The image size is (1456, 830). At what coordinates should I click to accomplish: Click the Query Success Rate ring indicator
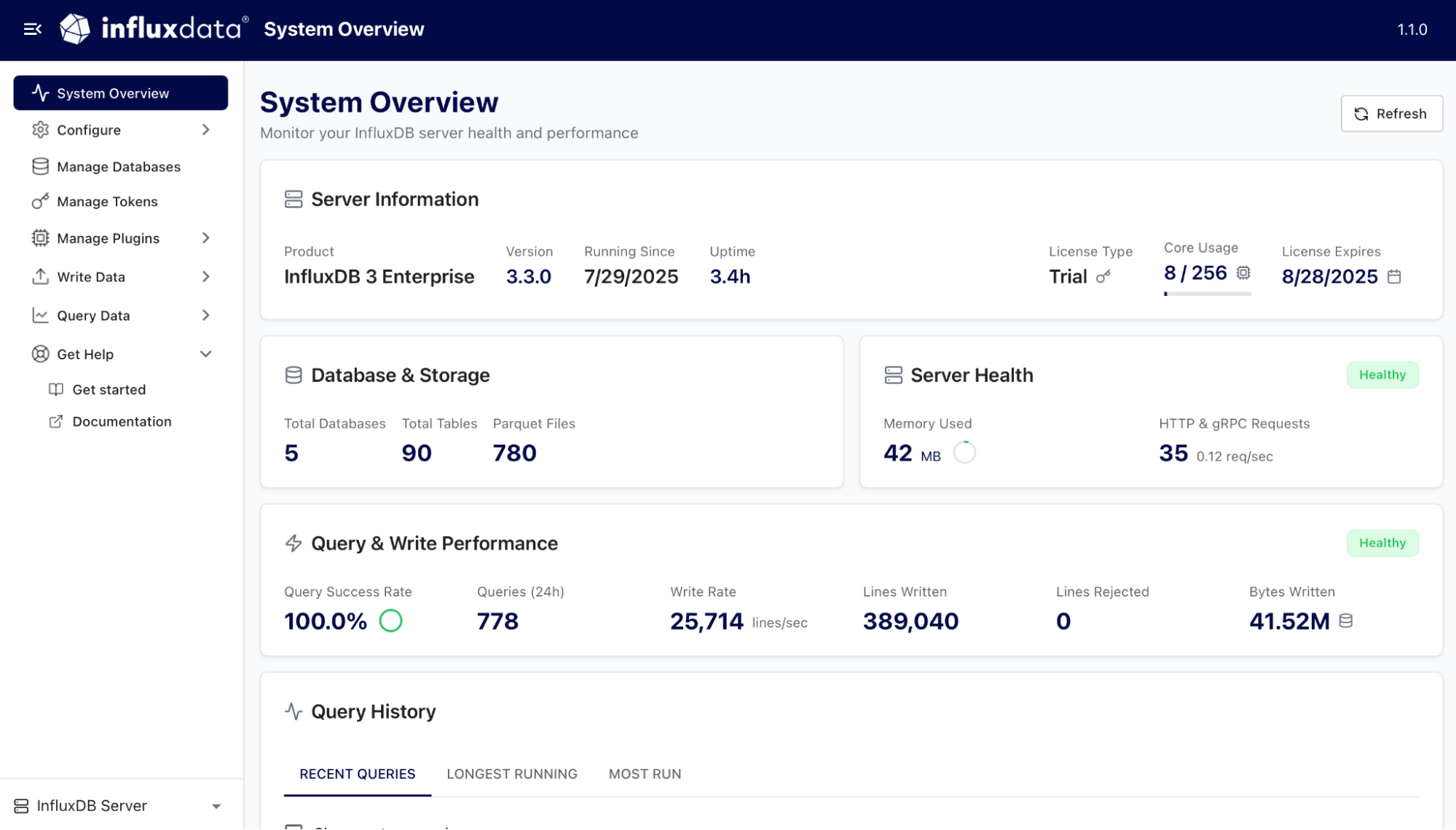[x=390, y=621]
